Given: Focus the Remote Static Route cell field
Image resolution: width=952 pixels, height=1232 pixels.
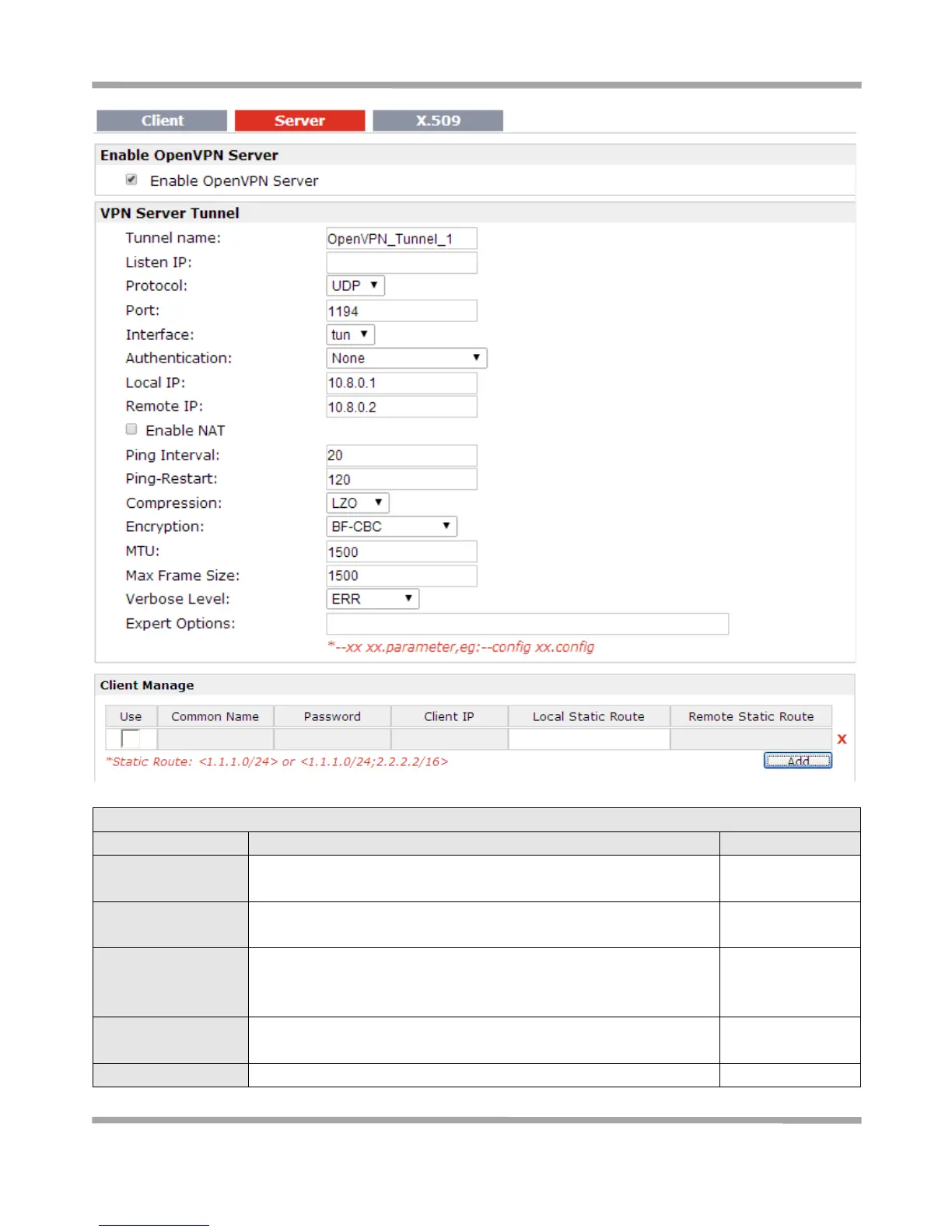Looking at the screenshot, I should tap(751, 739).
